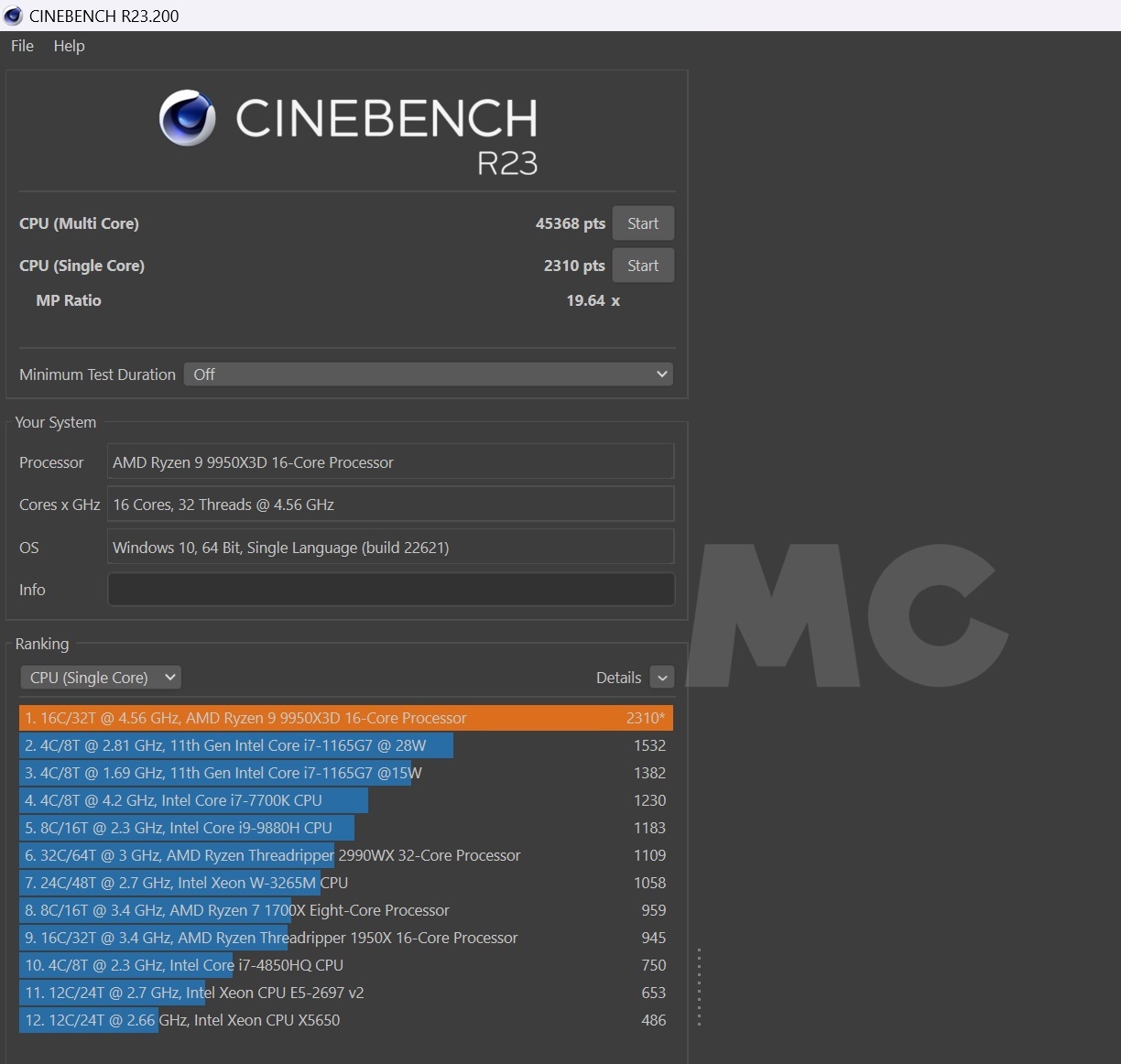Start the CPU Single Core test
The height and width of the screenshot is (1064, 1121).
[643, 266]
